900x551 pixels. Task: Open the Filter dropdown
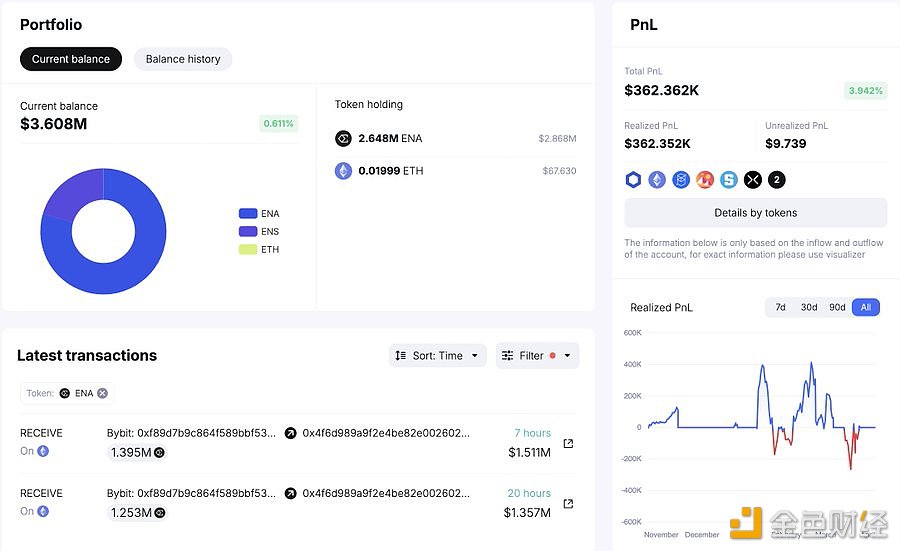pyautogui.click(x=537, y=355)
